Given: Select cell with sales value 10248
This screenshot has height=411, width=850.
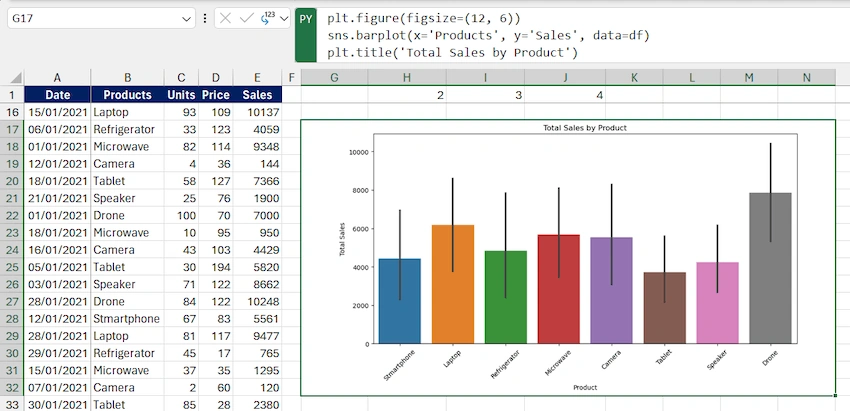Looking at the screenshot, I should click(x=257, y=301).
